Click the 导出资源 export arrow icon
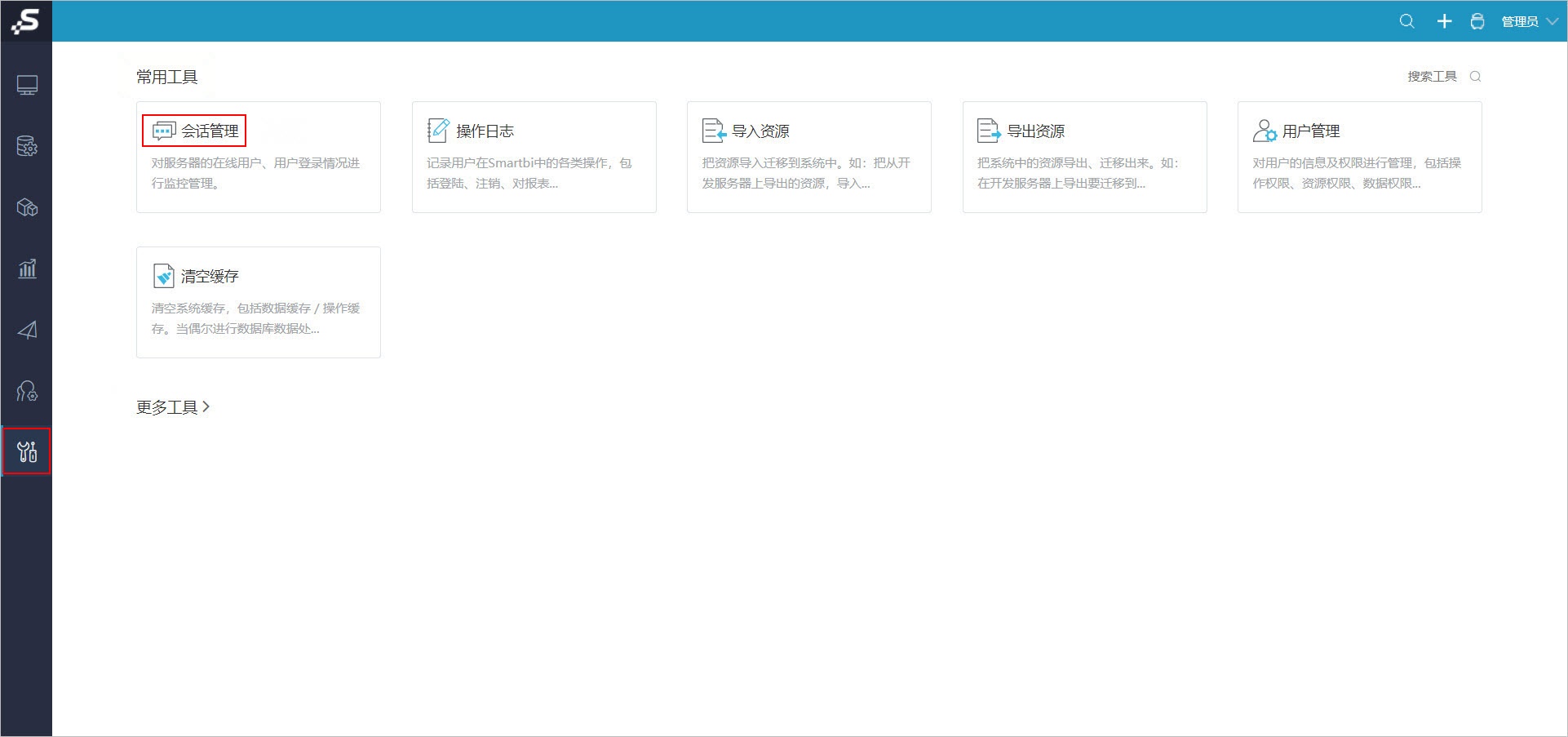 pyautogui.click(x=989, y=131)
